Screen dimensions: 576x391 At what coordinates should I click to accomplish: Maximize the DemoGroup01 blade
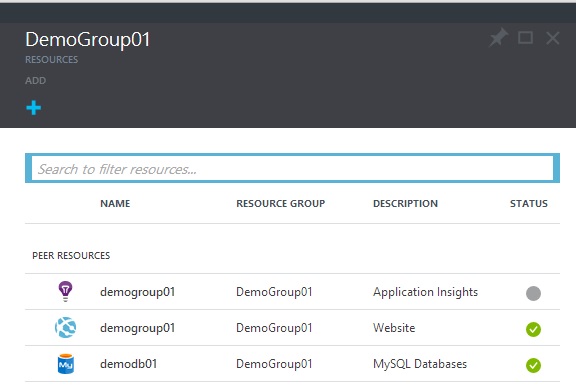click(525, 37)
